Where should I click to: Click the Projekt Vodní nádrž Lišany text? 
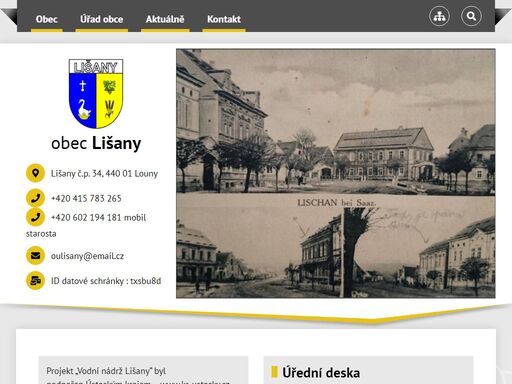click(x=106, y=371)
